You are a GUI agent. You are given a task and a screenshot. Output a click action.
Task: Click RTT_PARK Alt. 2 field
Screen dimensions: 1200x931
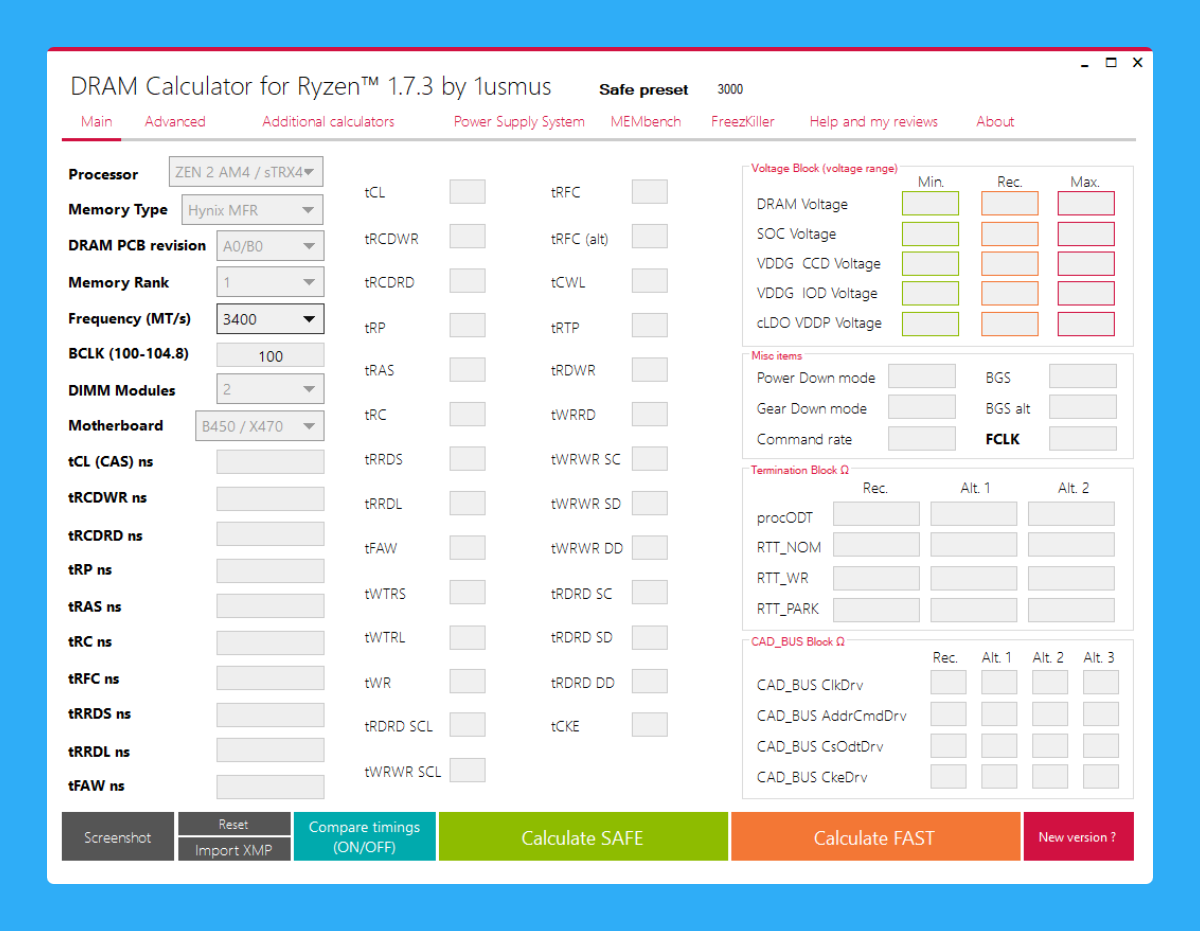tap(1071, 609)
